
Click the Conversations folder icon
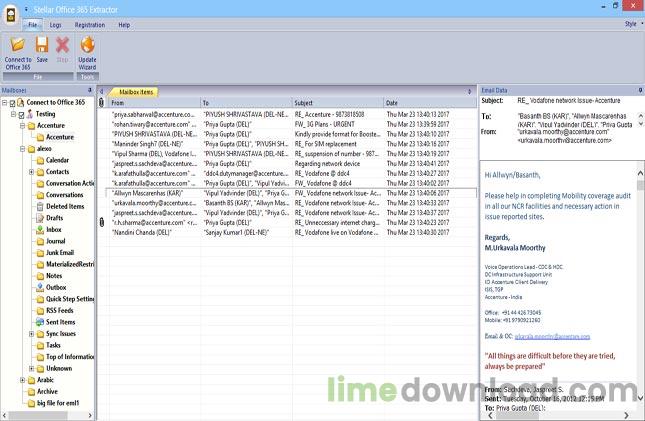coord(40,195)
